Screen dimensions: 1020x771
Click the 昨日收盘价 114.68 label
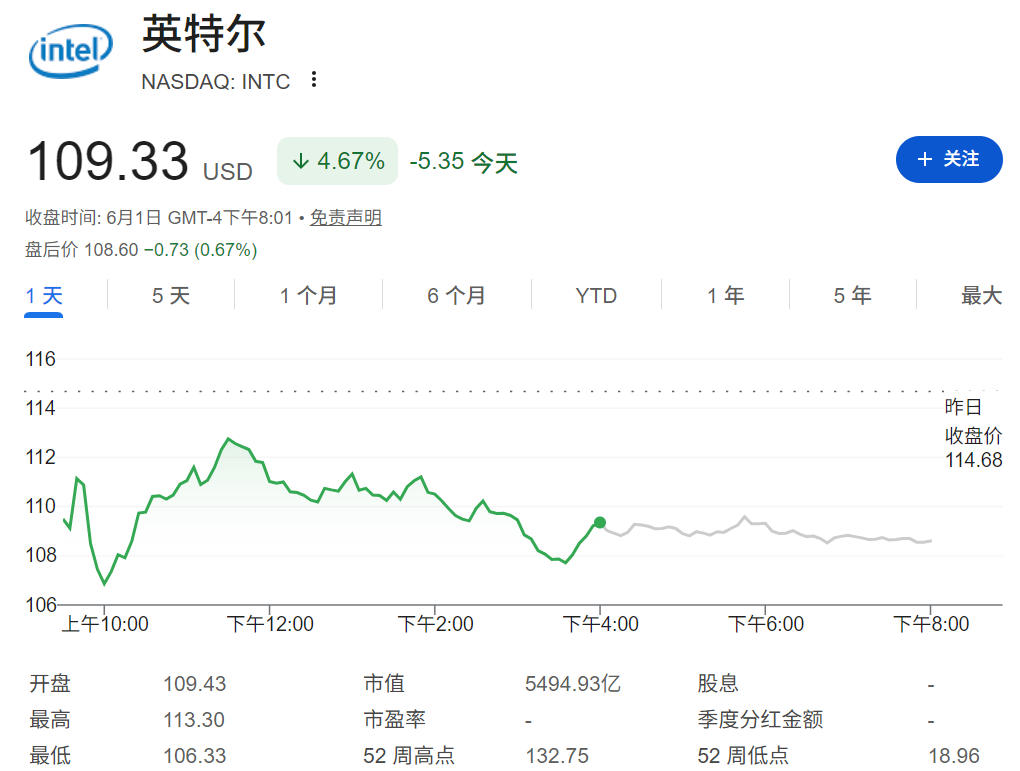click(x=973, y=433)
